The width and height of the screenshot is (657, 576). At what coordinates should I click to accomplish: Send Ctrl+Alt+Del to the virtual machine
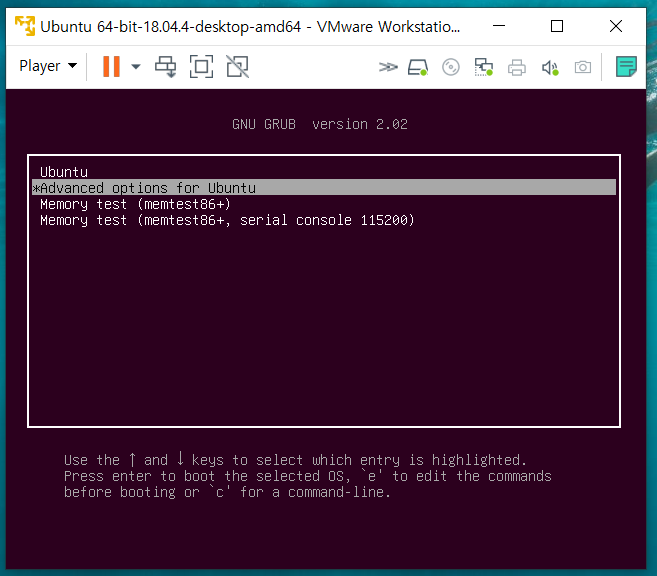[x=166, y=67]
